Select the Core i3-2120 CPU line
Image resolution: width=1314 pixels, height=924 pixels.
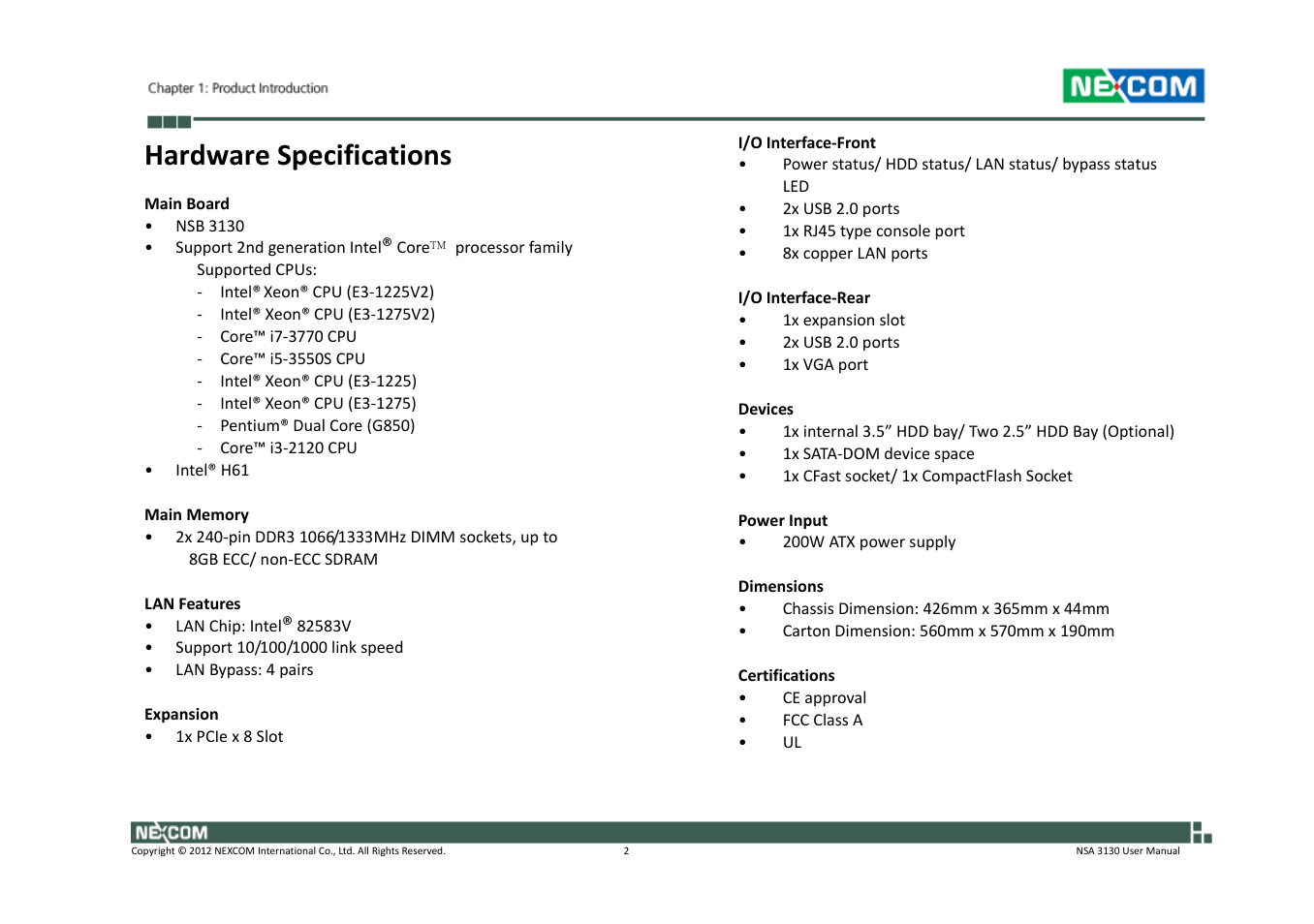click(x=288, y=448)
